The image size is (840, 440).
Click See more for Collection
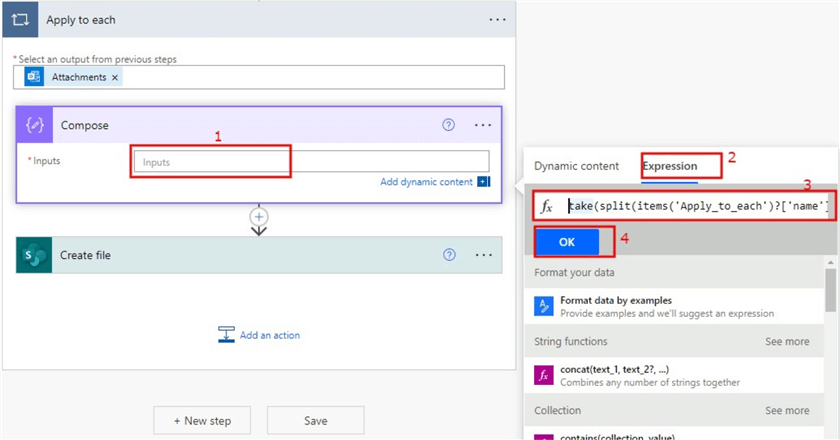[787, 411]
